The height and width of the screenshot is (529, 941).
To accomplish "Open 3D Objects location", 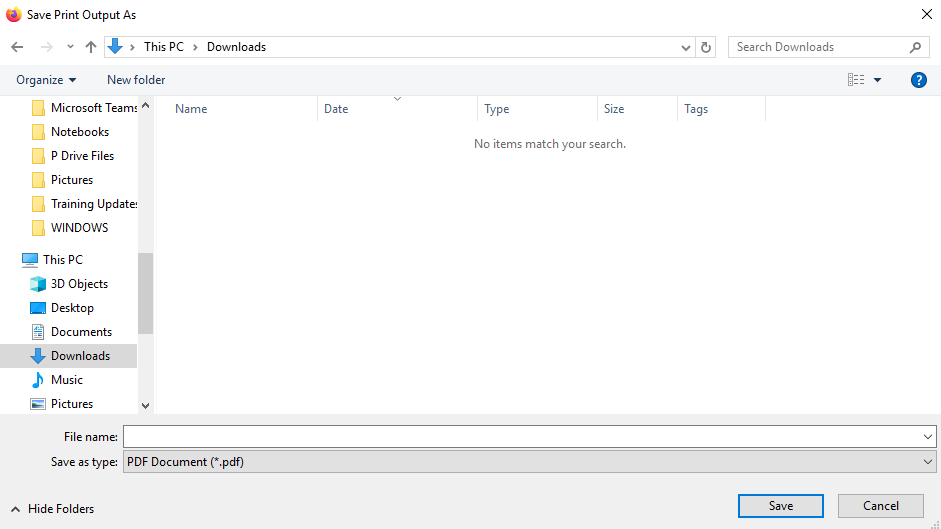I will (x=69, y=283).
